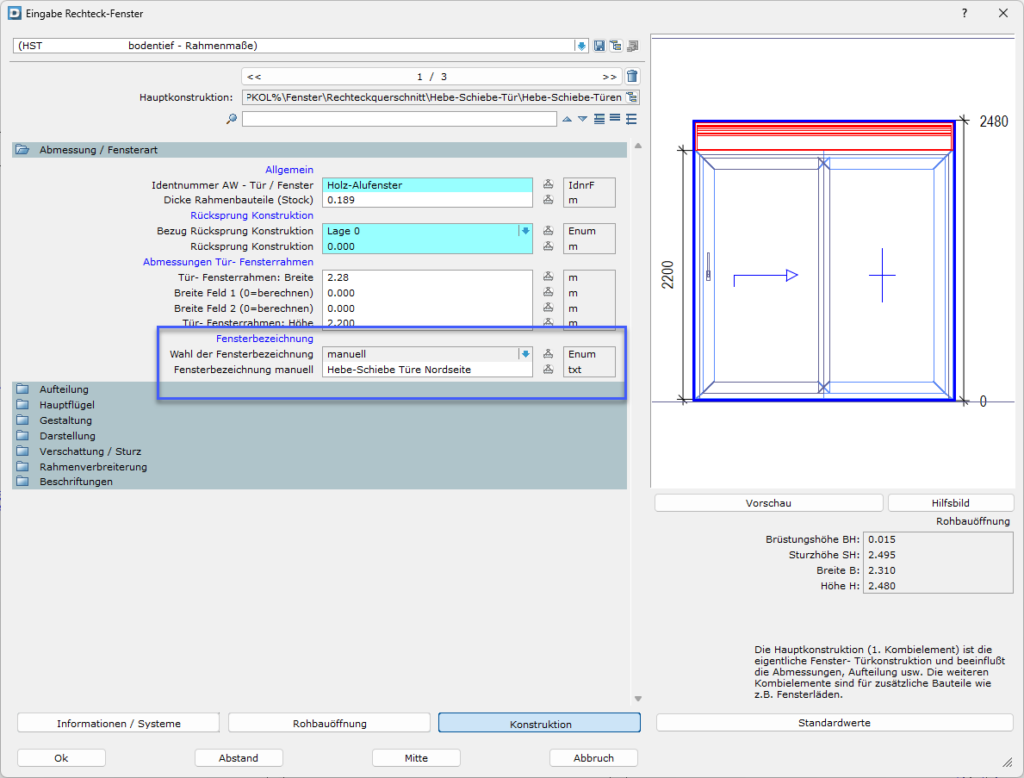1024x778 pixels.
Task: Switch to Informationen / Systeme tab
Action: 118,723
